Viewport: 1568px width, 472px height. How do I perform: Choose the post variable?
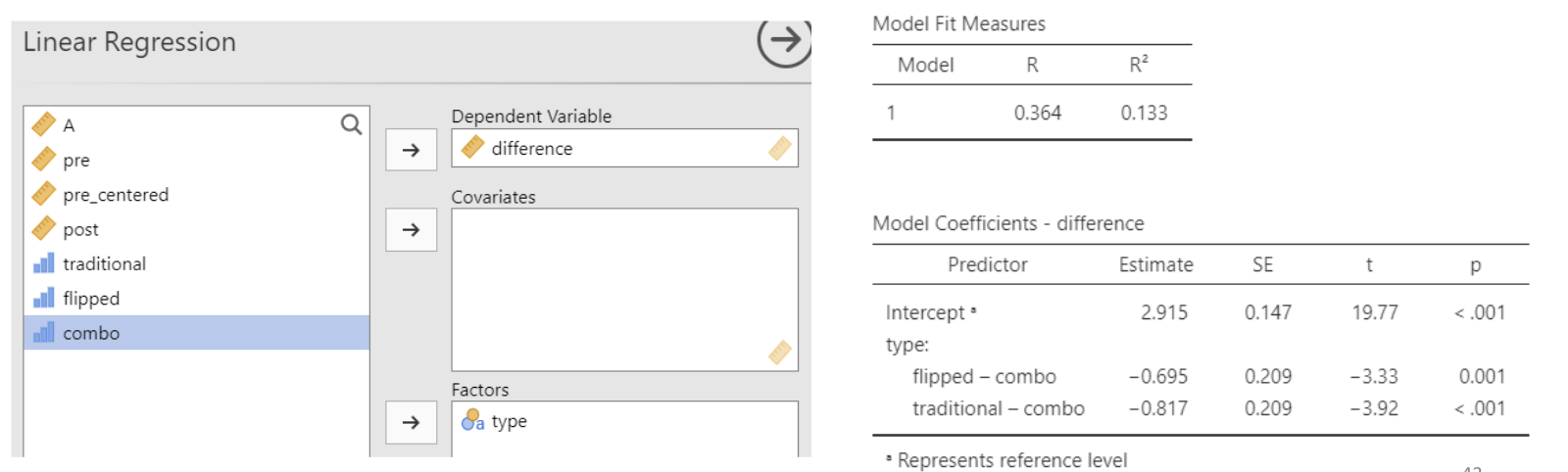(80, 230)
